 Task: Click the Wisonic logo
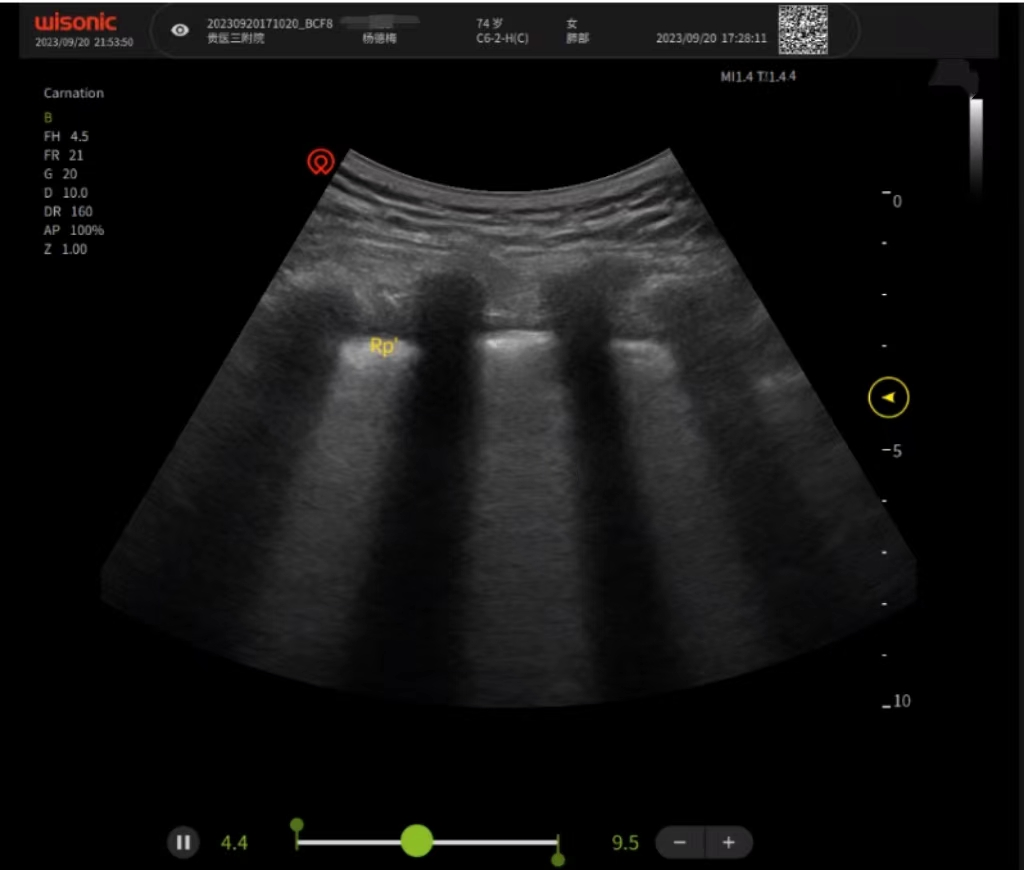coord(76,22)
